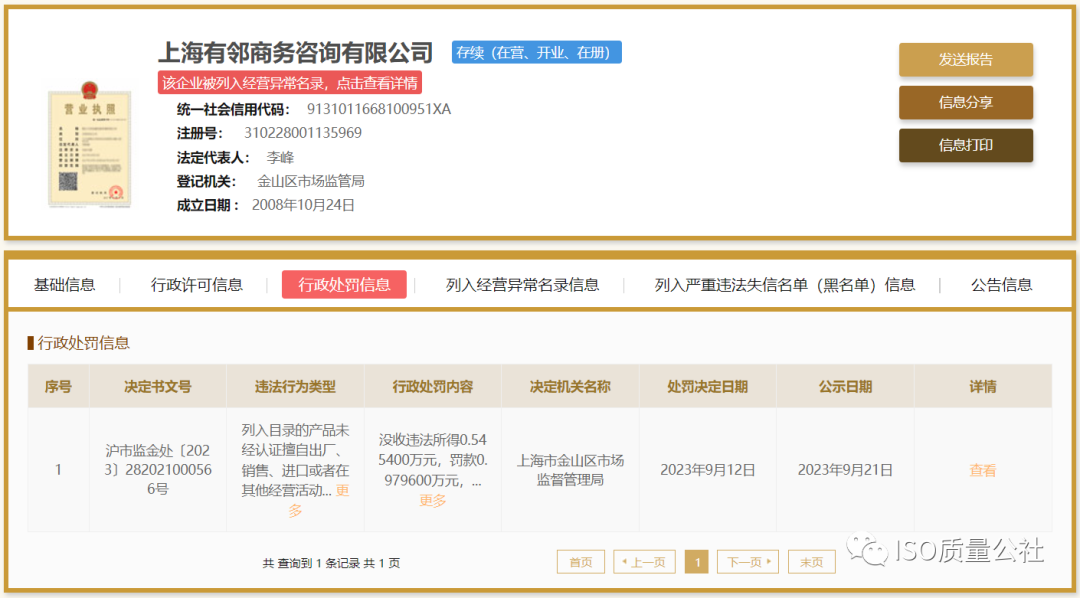Open the 行政许可信息 tab
Image resolution: width=1080 pixels, height=598 pixels.
coord(196,284)
